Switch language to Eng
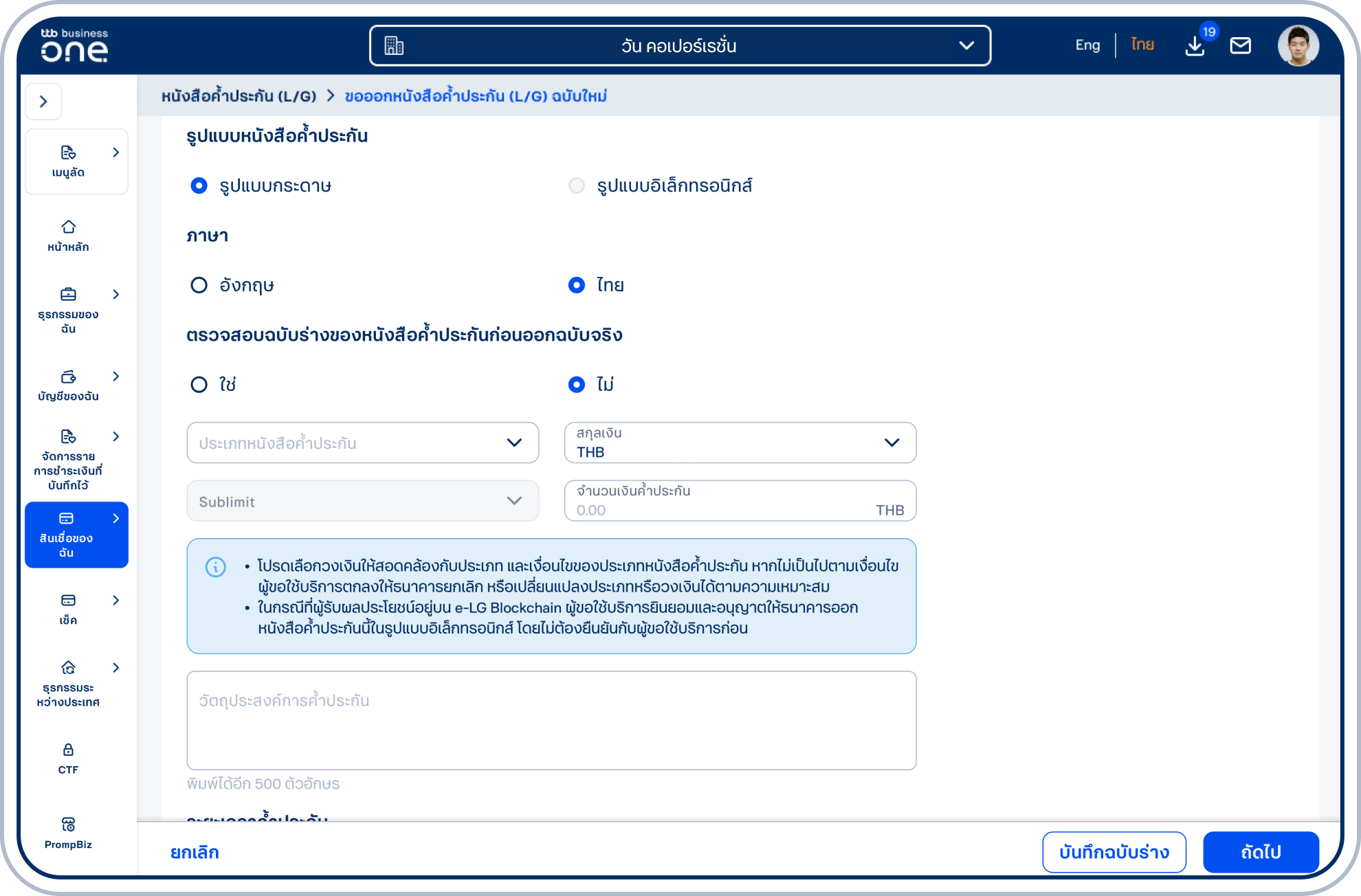This screenshot has width=1361, height=896. (1087, 45)
